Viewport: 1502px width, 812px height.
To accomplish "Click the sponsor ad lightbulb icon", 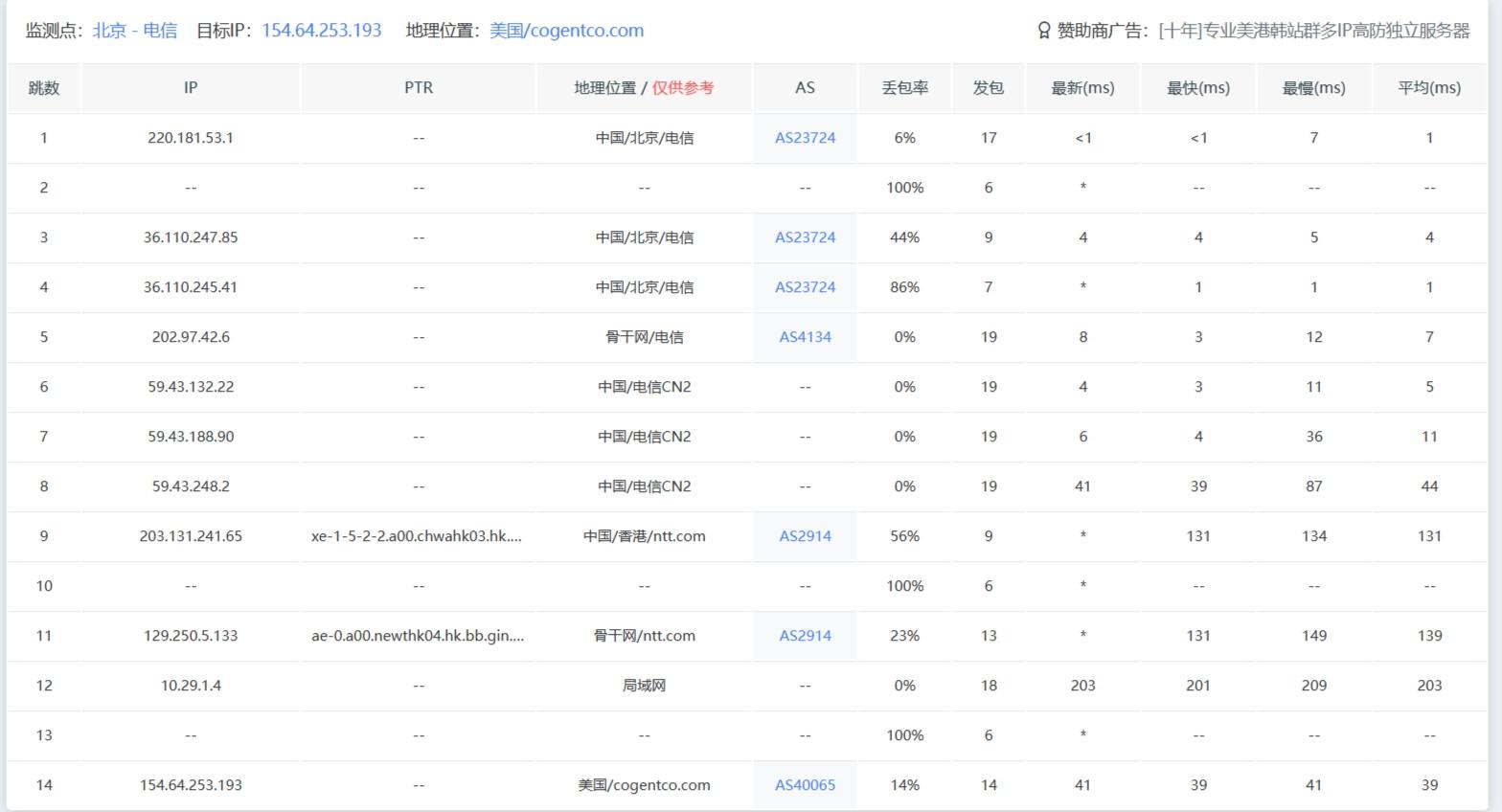I will pyautogui.click(x=1044, y=31).
